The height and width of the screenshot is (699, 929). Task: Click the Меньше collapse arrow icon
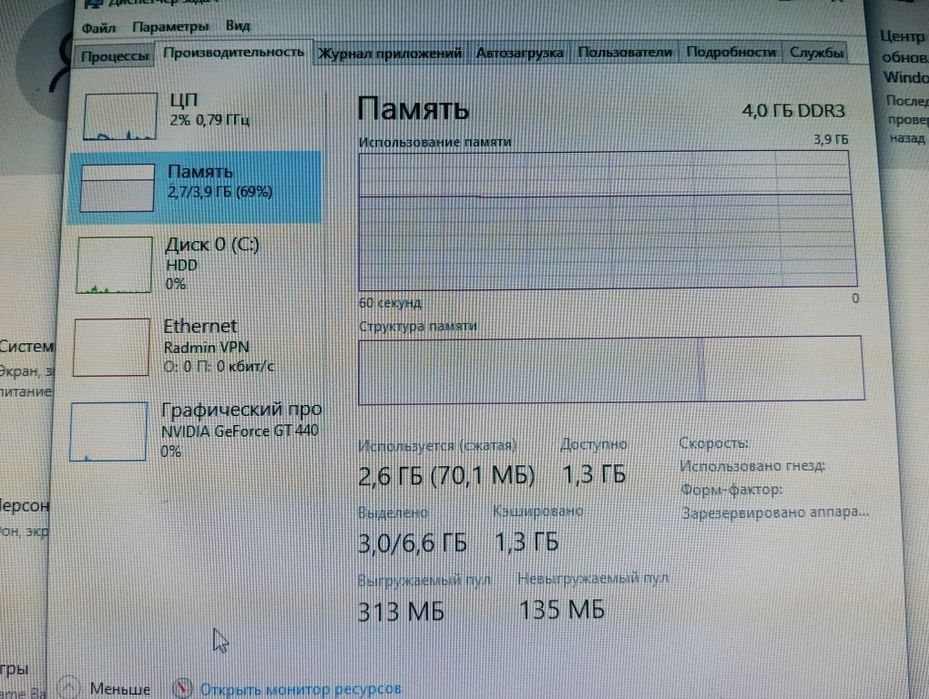point(69,687)
